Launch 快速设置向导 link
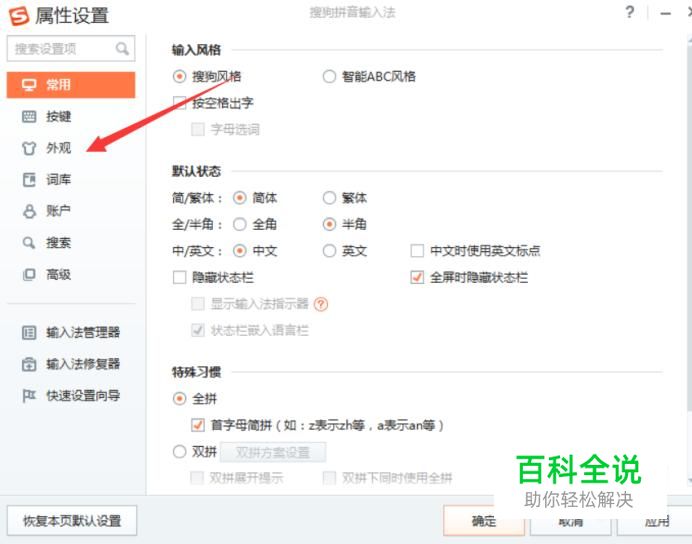This screenshot has width=692, height=544. point(83,396)
